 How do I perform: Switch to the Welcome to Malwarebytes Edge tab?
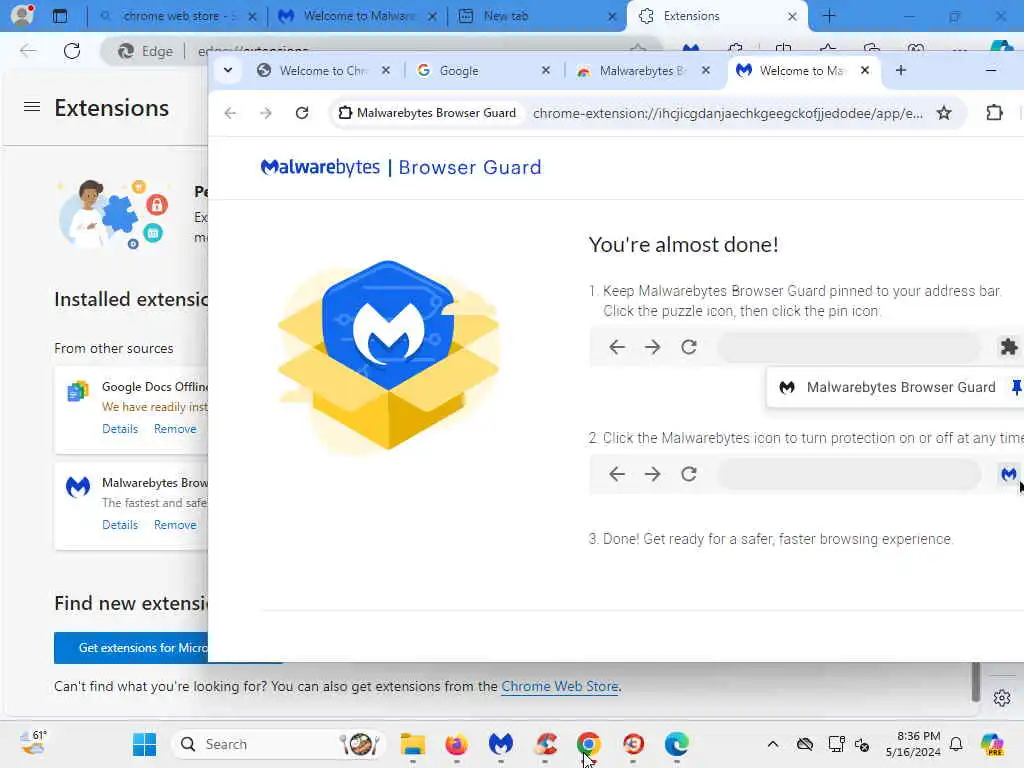coord(357,16)
